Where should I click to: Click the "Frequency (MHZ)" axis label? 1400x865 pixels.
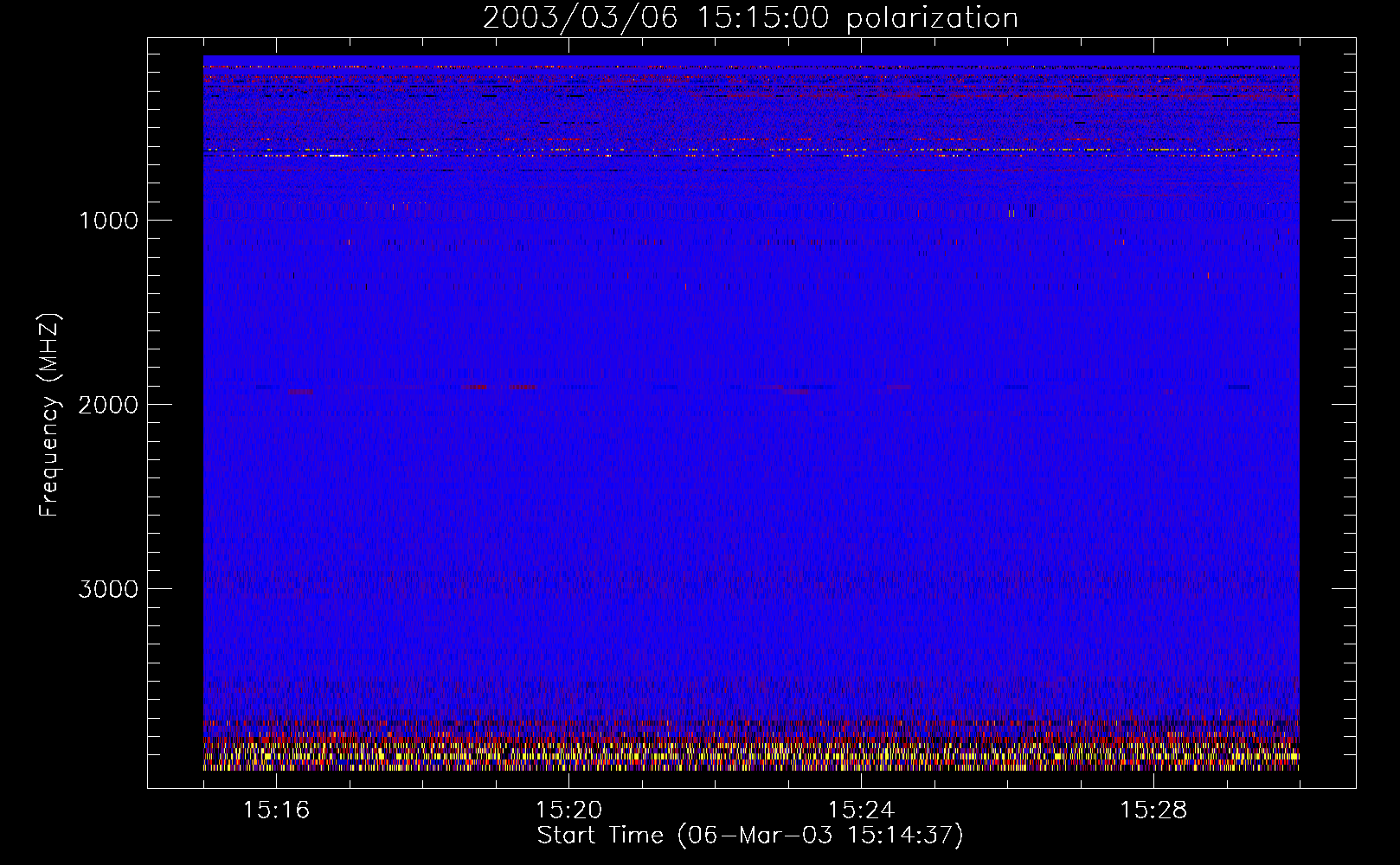click(x=49, y=415)
